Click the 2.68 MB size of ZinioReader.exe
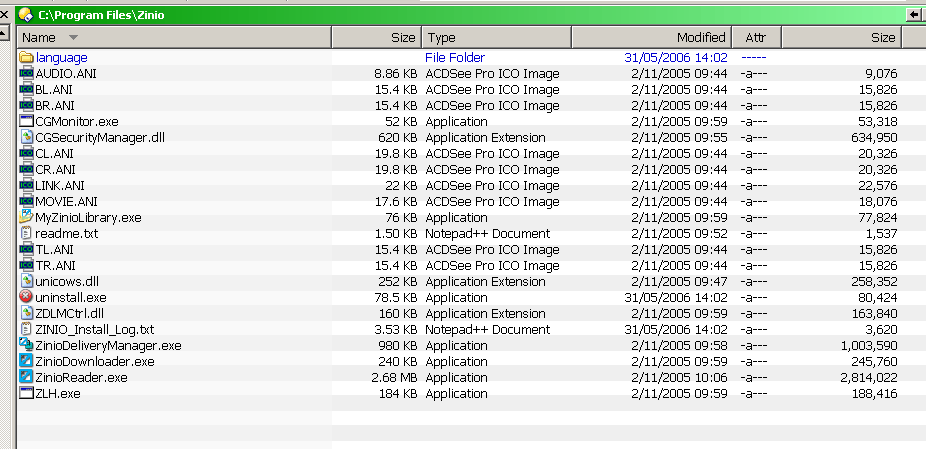The width and height of the screenshot is (926, 449). click(x=394, y=376)
